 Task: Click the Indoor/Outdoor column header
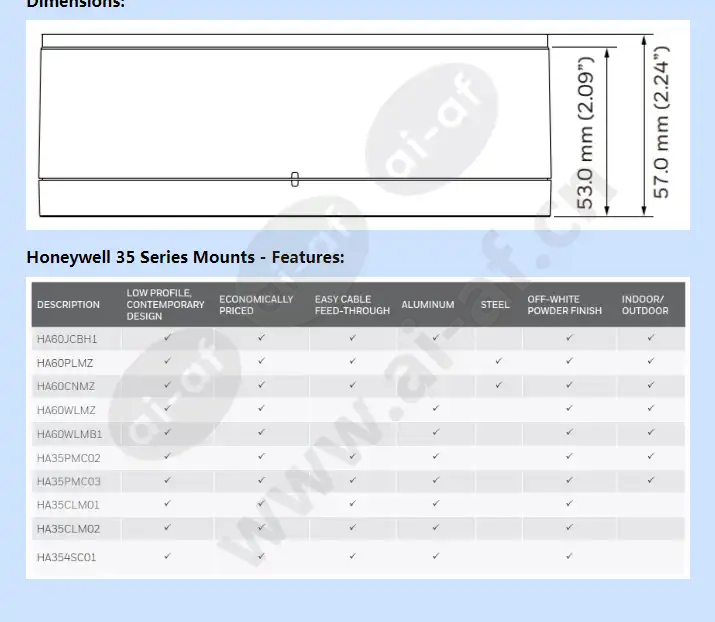(645, 305)
